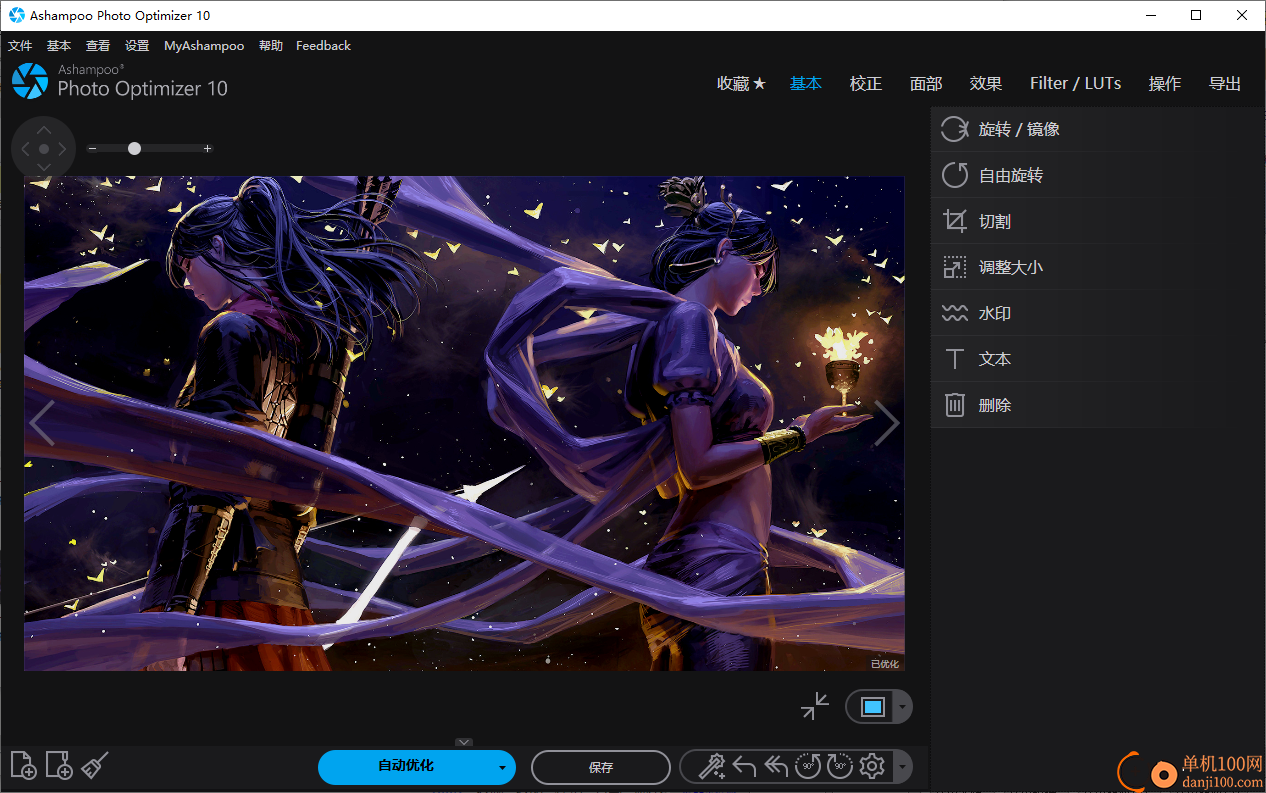
Task: Rotate image 90° clockwise
Action: 840,767
